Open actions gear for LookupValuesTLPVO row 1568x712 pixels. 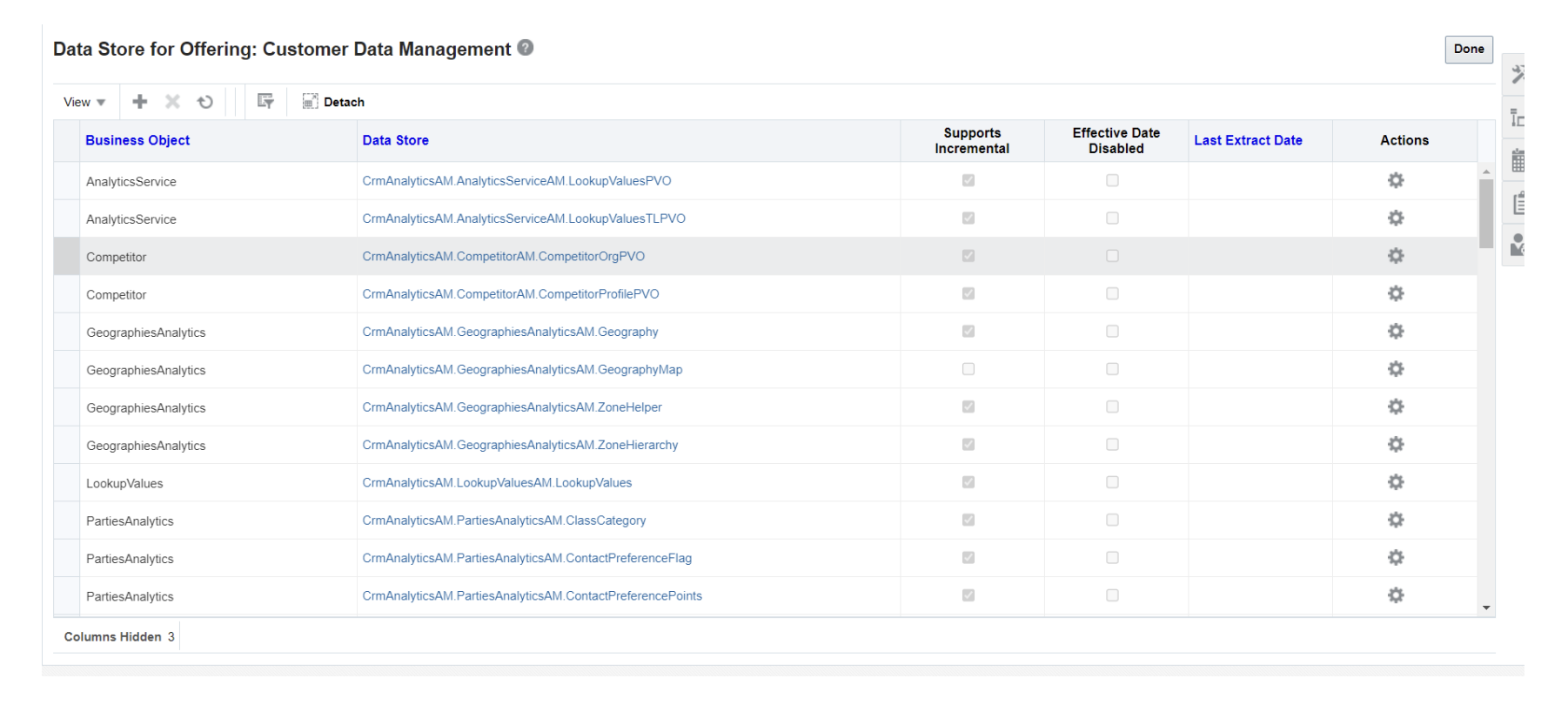point(1396,218)
